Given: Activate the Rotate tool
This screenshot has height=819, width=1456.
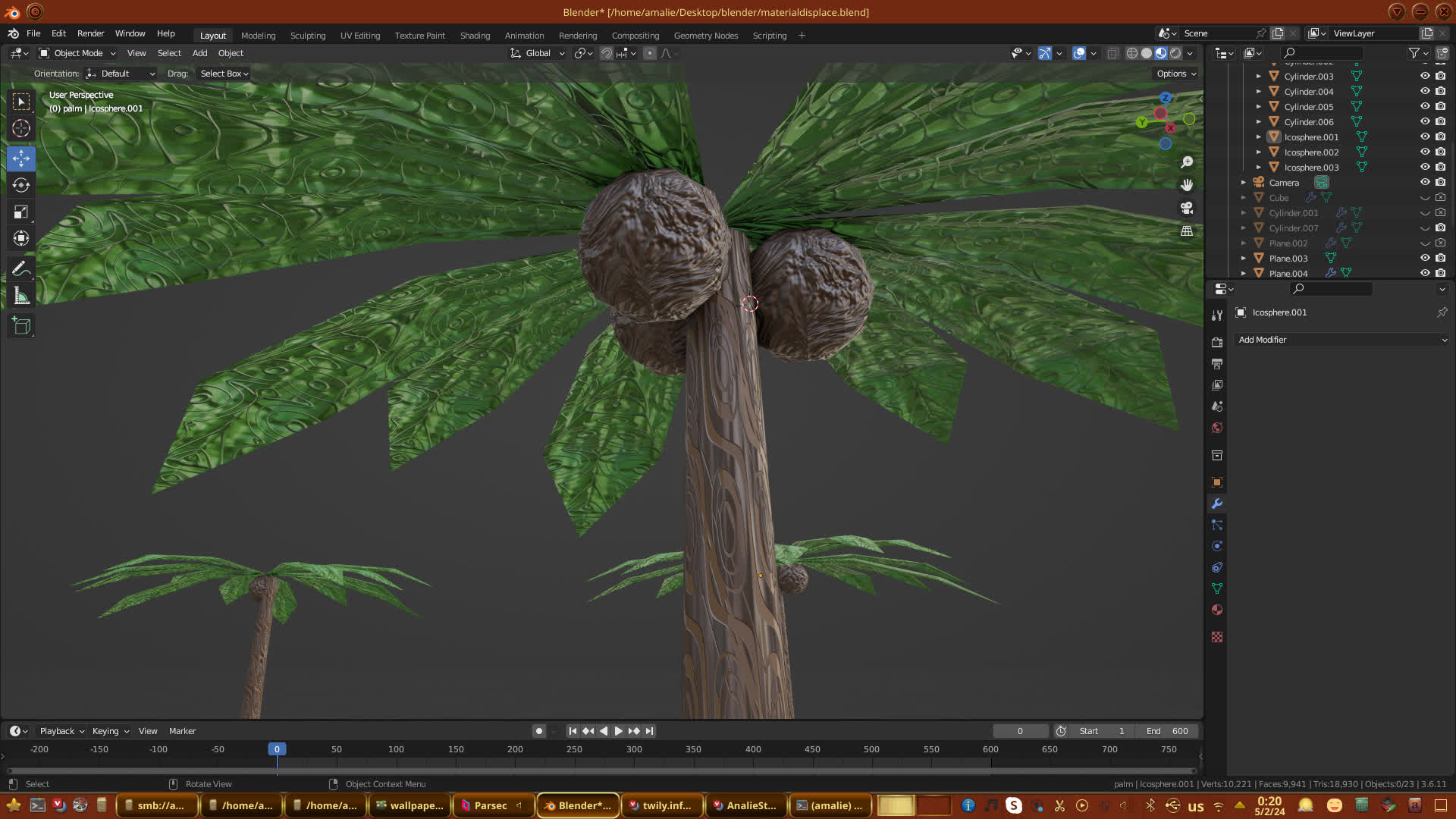Looking at the screenshot, I should [x=21, y=185].
